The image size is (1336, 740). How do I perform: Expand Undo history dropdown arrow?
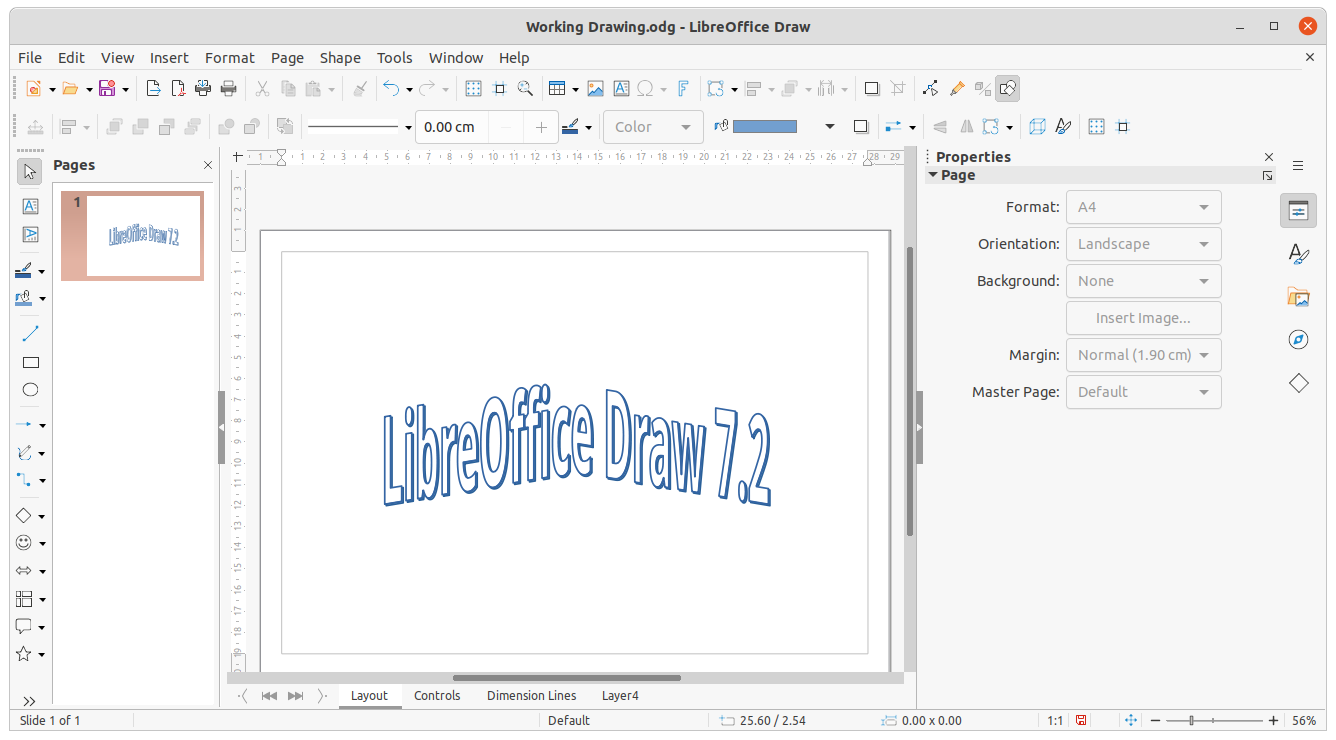[409, 89]
